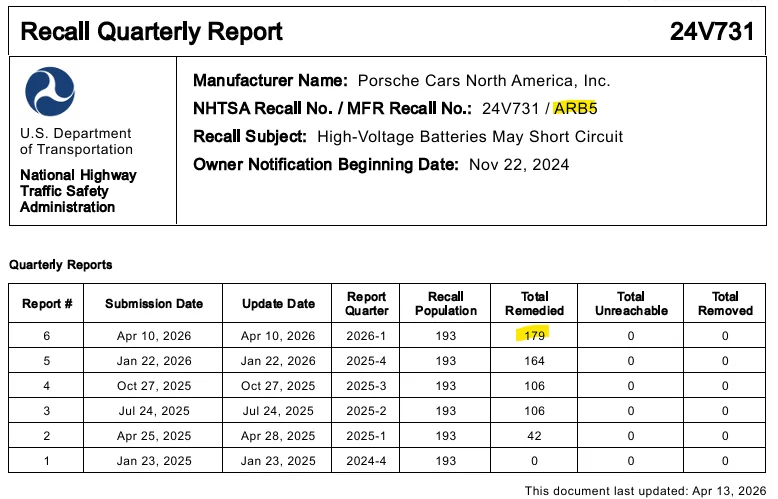Click report quarter 2026-1
The height and width of the screenshot is (499, 778).
click(x=366, y=336)
